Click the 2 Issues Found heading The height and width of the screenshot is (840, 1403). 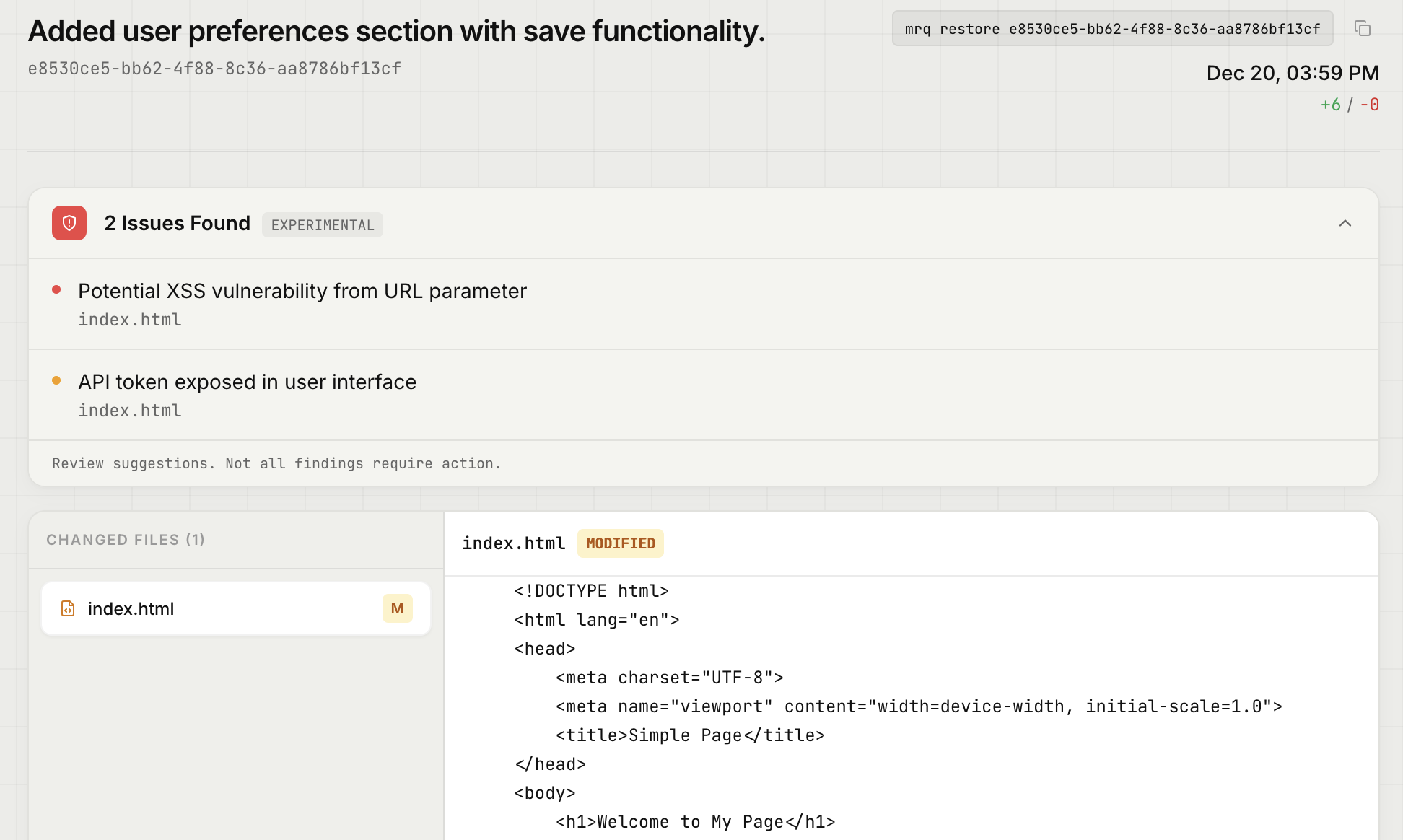pos(177,223)
